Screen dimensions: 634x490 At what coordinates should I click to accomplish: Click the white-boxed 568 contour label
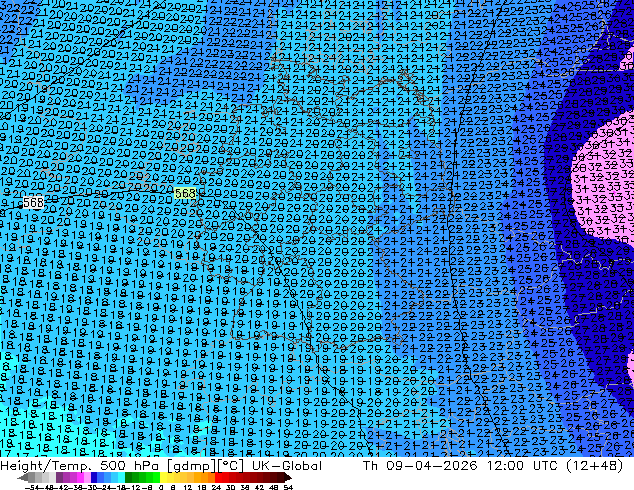click(33, 202)
